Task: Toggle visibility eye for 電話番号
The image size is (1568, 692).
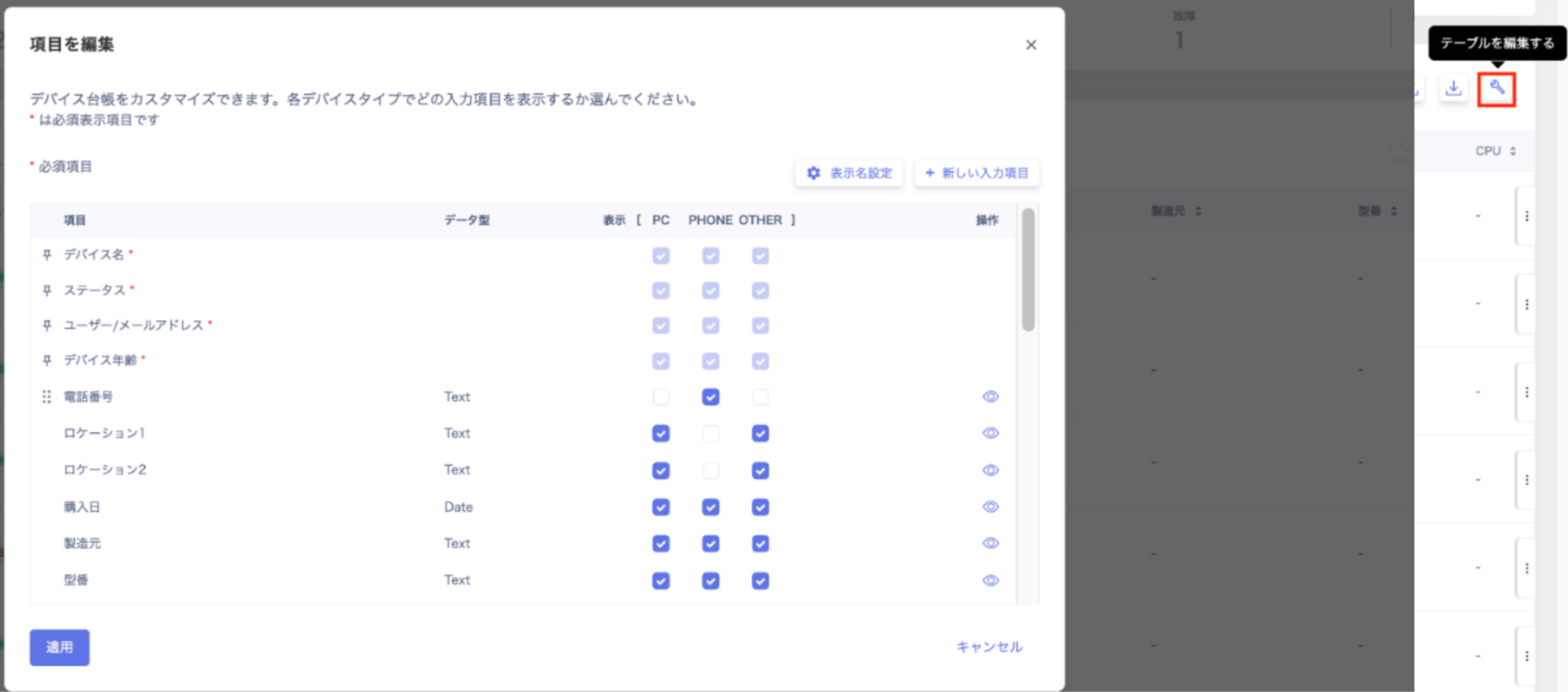Action: (991, 396)
